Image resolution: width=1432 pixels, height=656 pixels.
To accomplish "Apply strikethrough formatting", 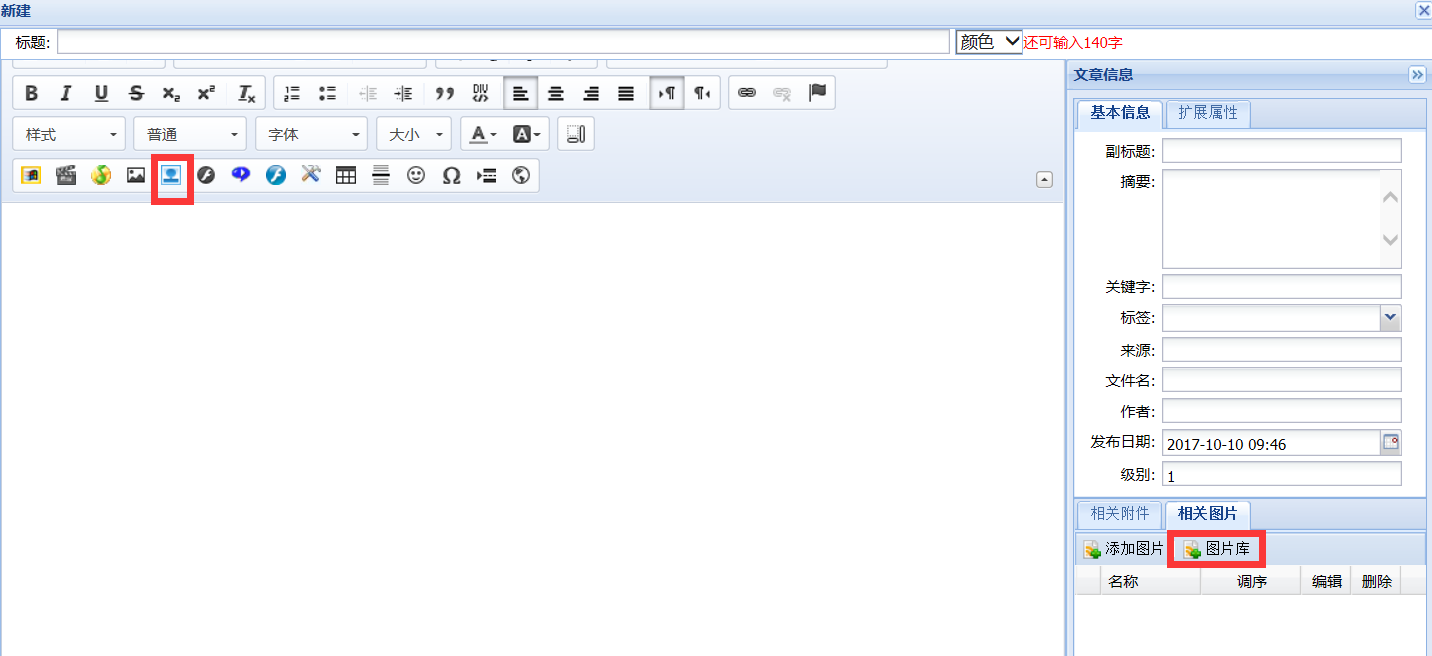I will (x=136, y=93).
